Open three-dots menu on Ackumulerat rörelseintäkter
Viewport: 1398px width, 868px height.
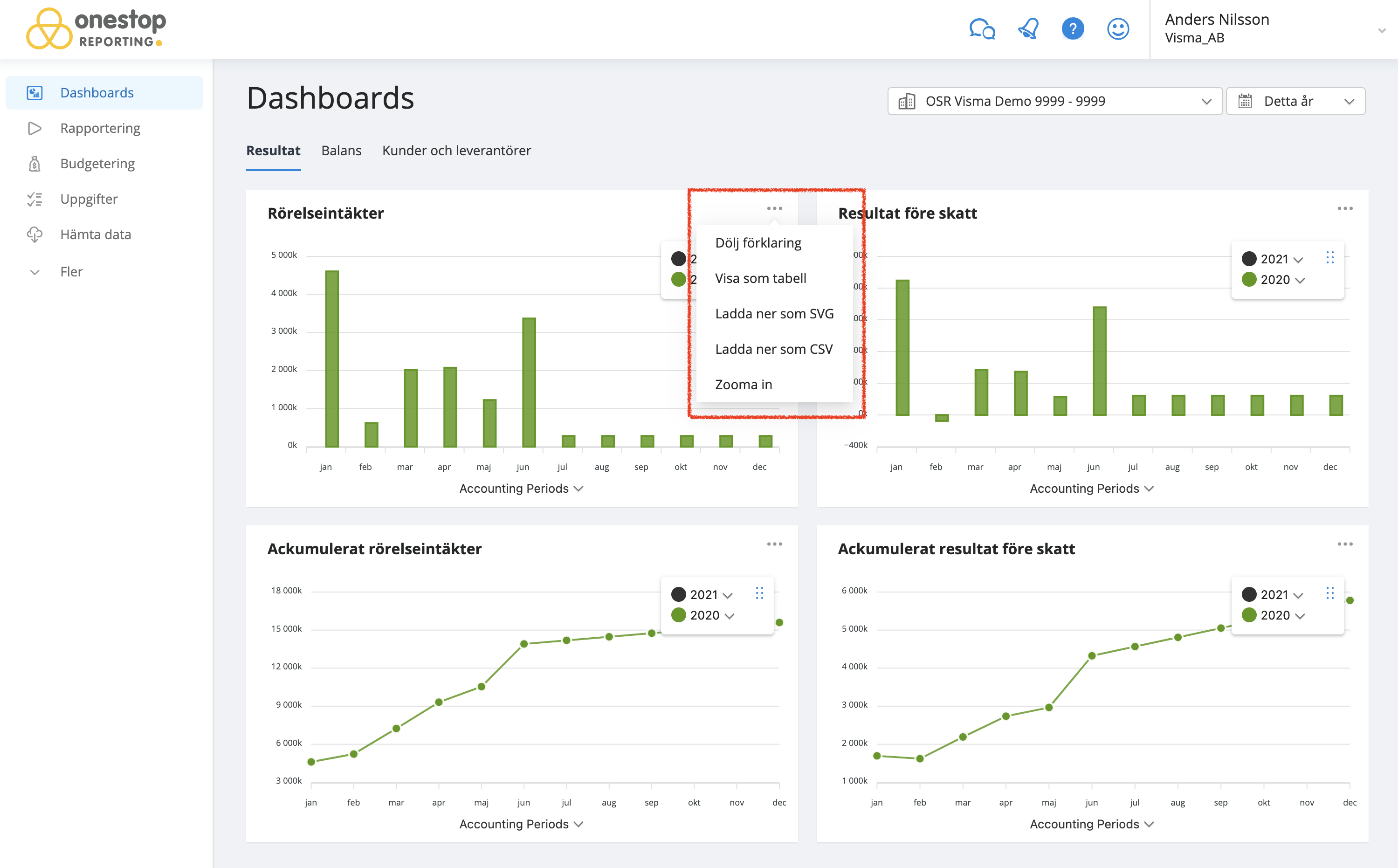774,544
